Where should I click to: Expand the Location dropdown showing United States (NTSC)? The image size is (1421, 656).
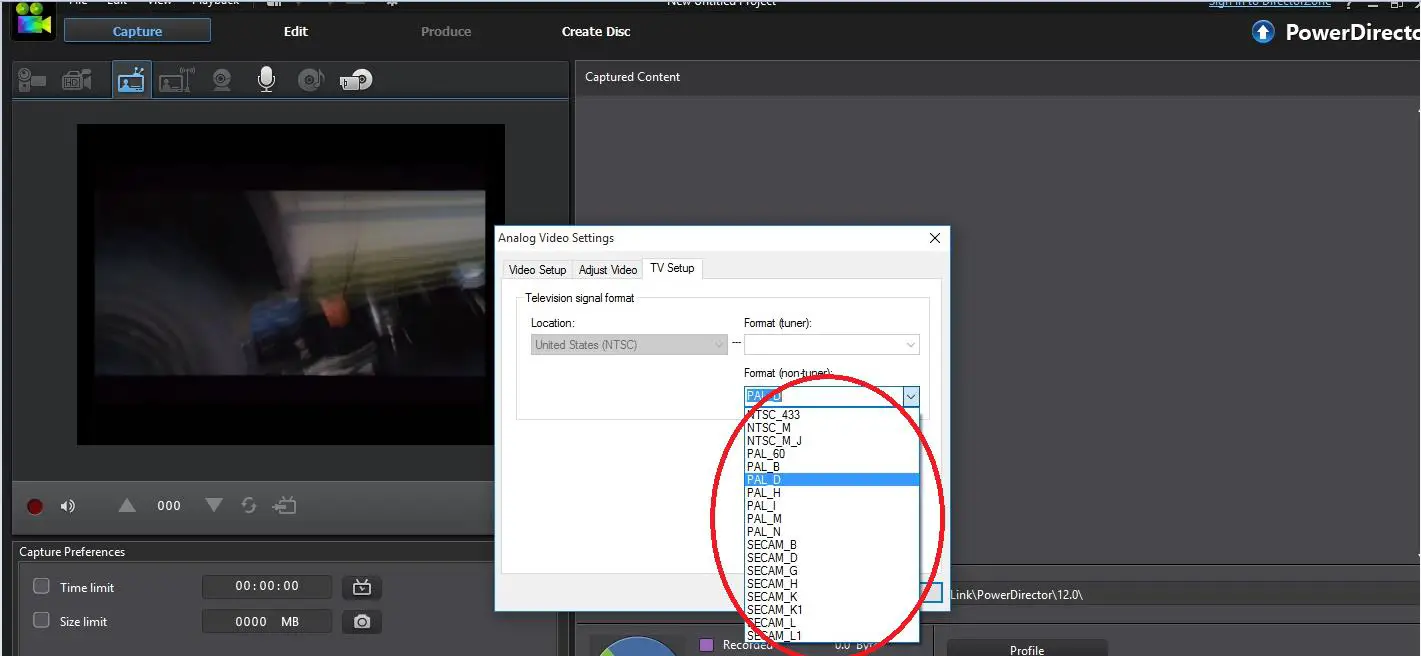pos(718,344)
